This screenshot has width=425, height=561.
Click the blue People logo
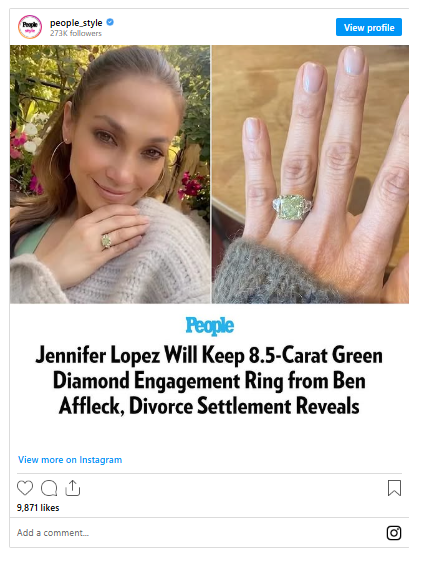point(210,326)
